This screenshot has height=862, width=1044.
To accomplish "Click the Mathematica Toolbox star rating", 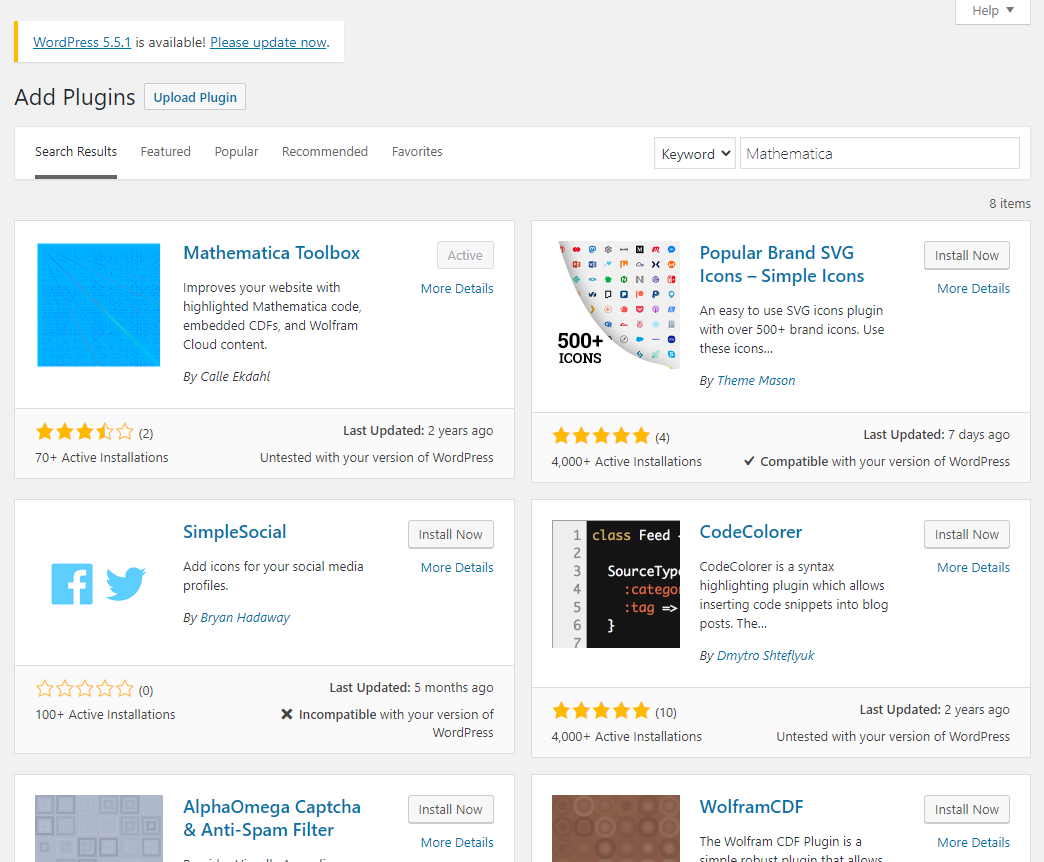I will click(x=85, y=433).
